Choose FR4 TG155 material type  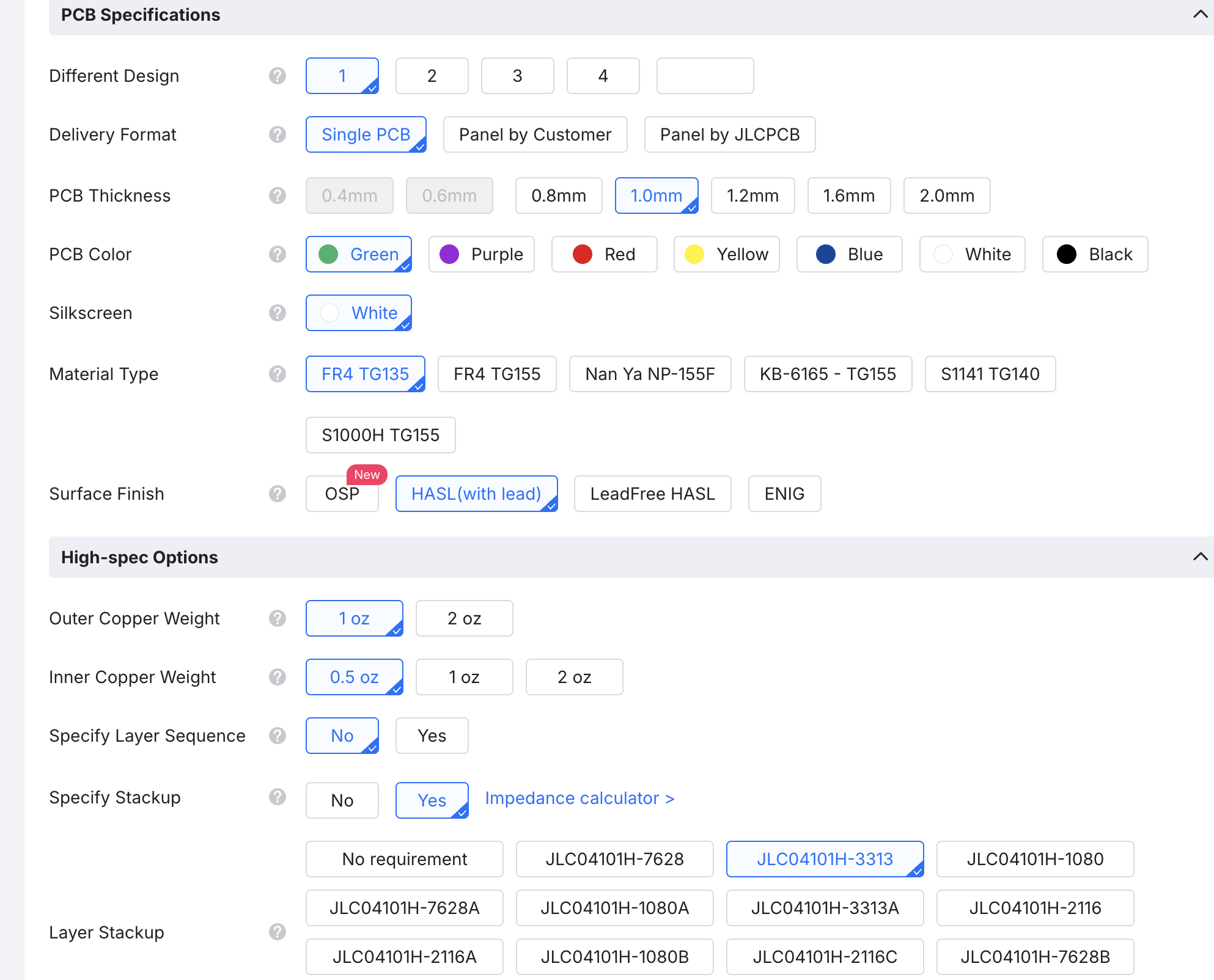click(497, 374)
